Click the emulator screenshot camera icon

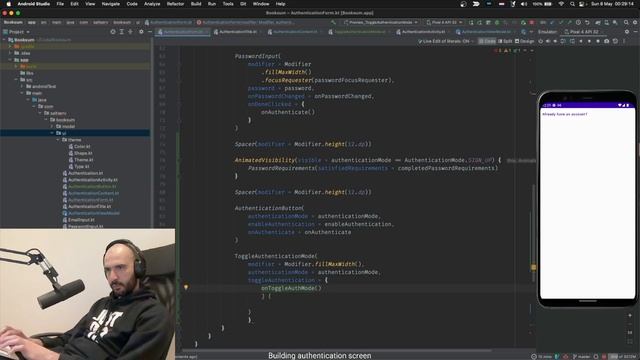(607, 41)
